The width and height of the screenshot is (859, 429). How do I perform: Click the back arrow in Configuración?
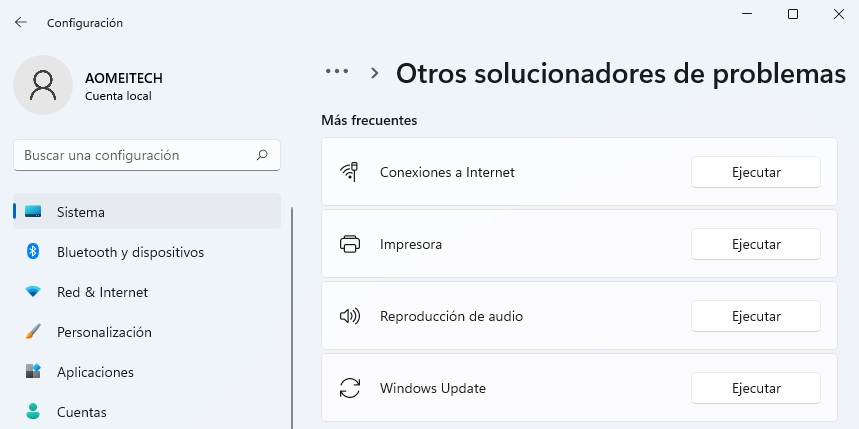pos(21,22)
